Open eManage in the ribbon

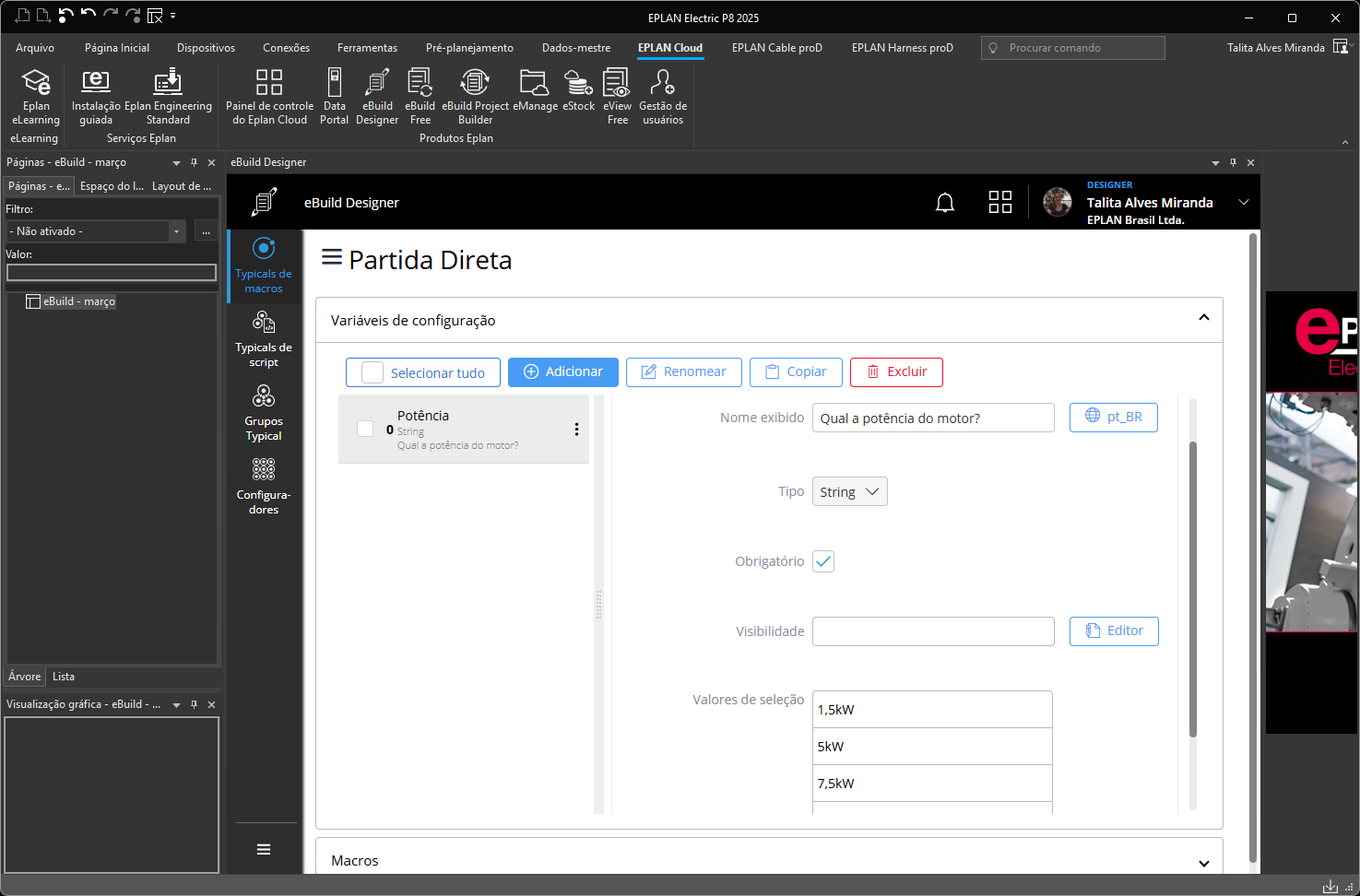point(535,92)
